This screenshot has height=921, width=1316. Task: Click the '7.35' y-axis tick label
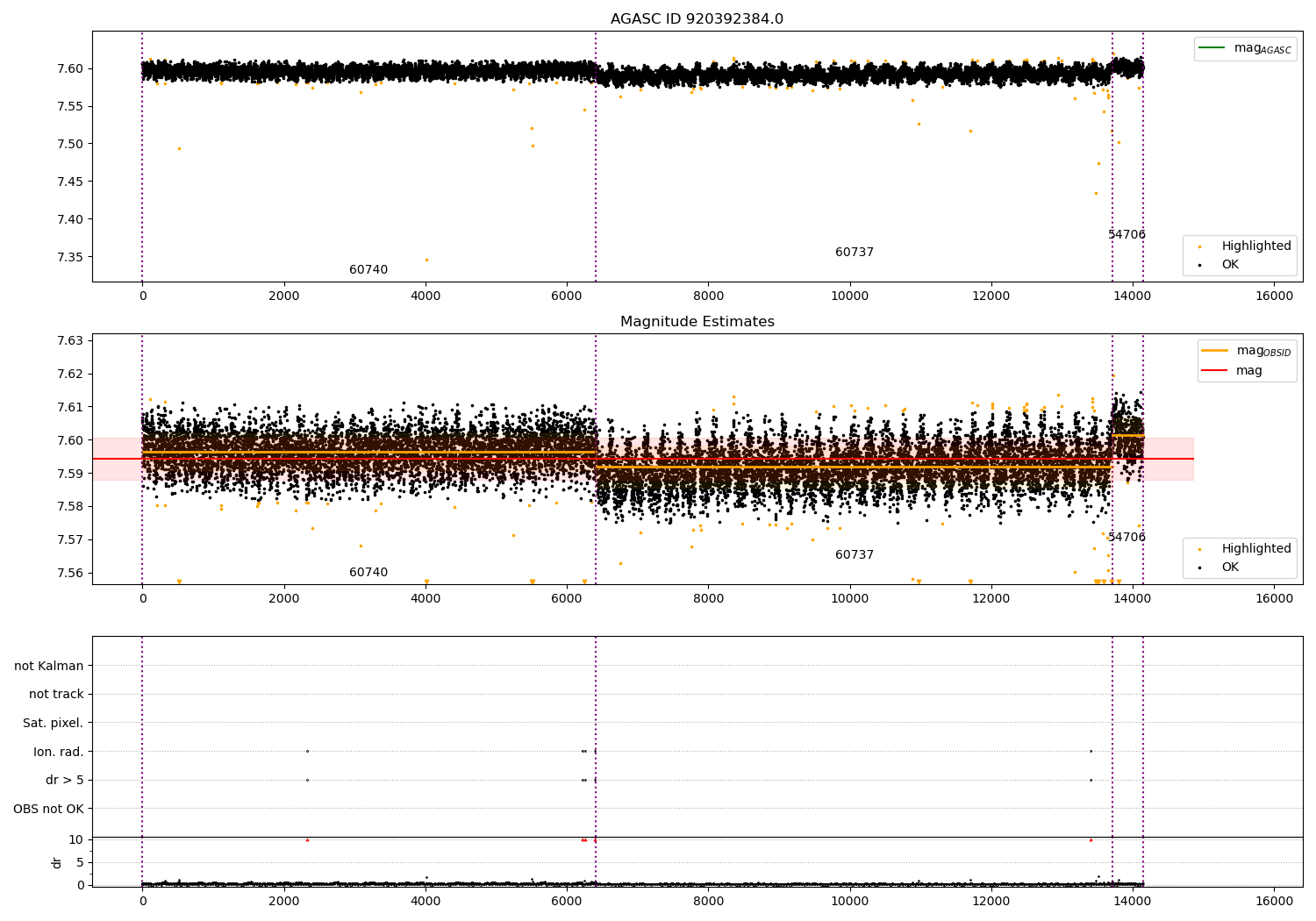click(70, 257)
